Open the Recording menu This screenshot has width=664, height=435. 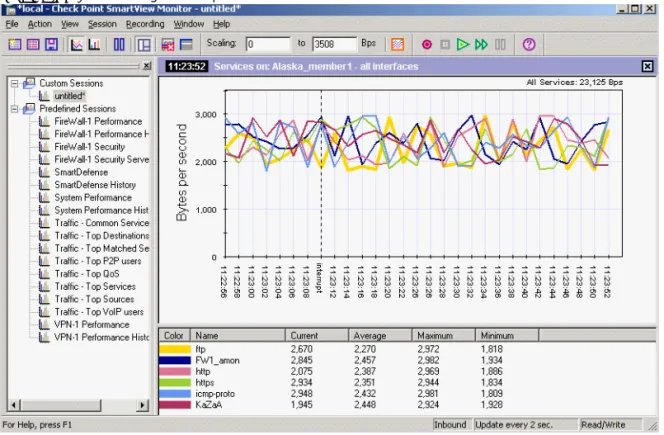[x=145, y=24]
